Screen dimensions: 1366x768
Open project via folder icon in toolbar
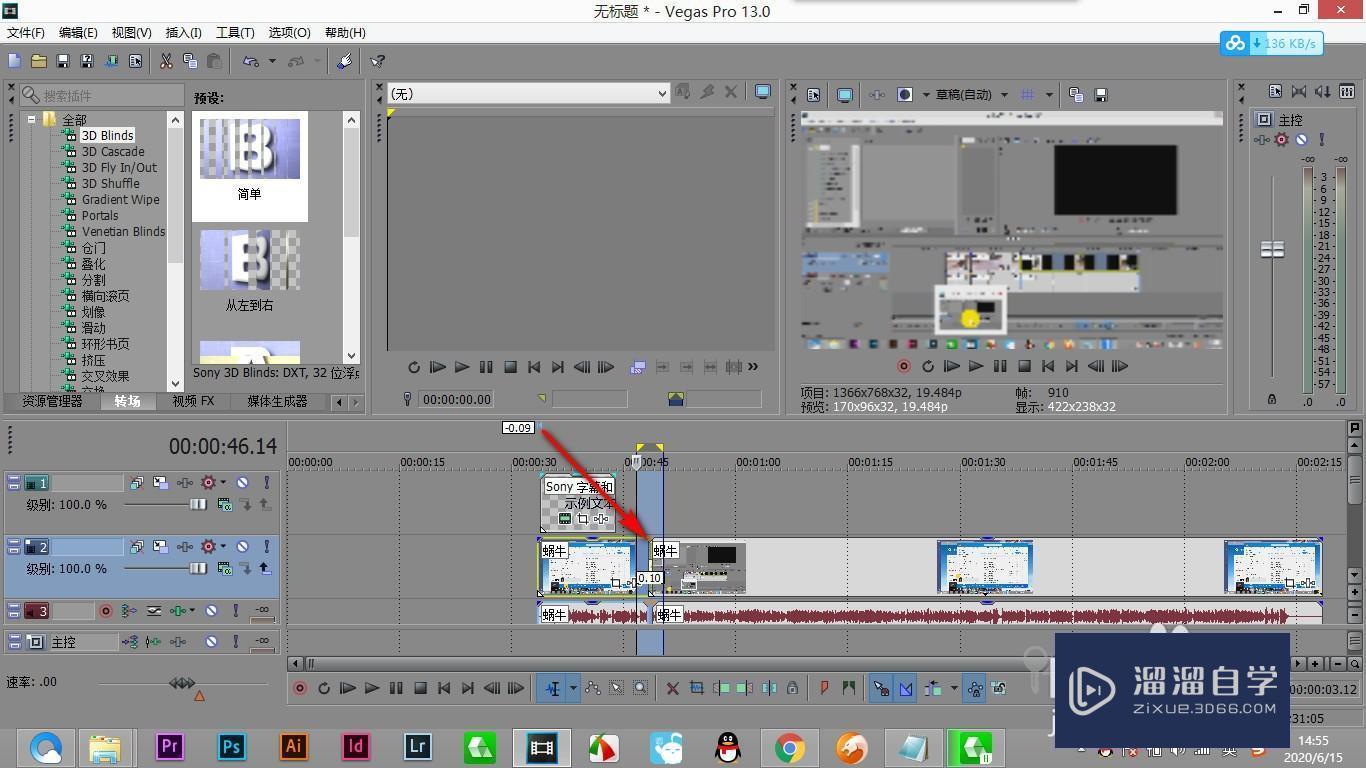39,61
